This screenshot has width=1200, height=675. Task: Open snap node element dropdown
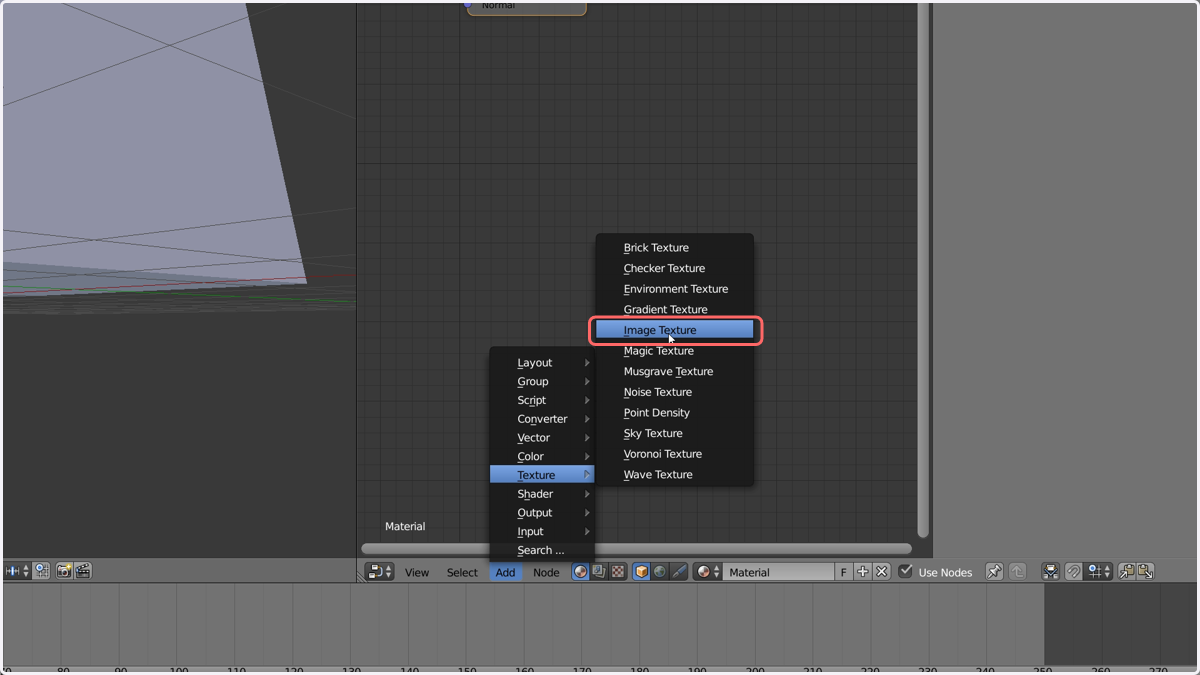click(1100, 572)
